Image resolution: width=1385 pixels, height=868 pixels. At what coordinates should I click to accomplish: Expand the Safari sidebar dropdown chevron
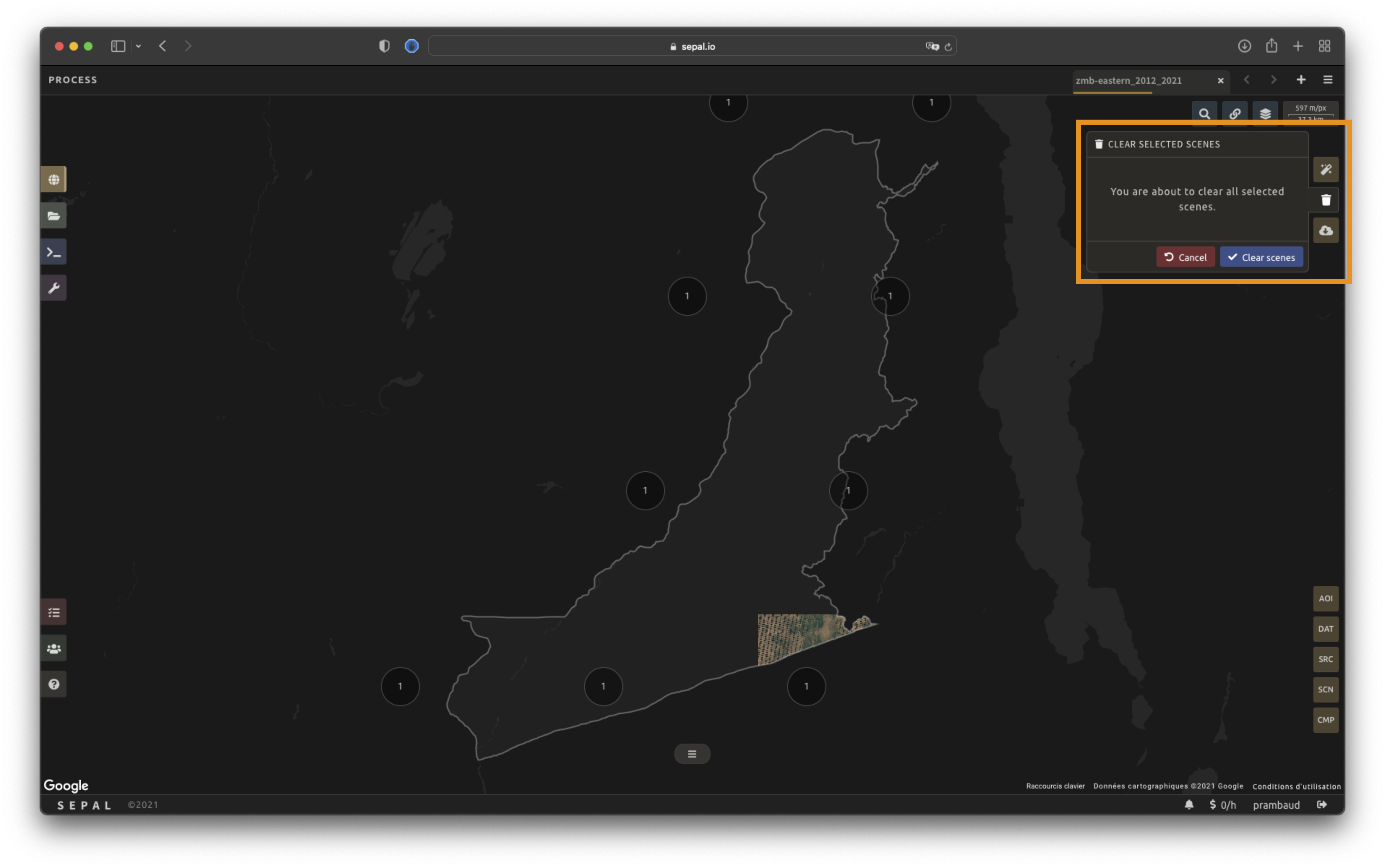point(138,46)
